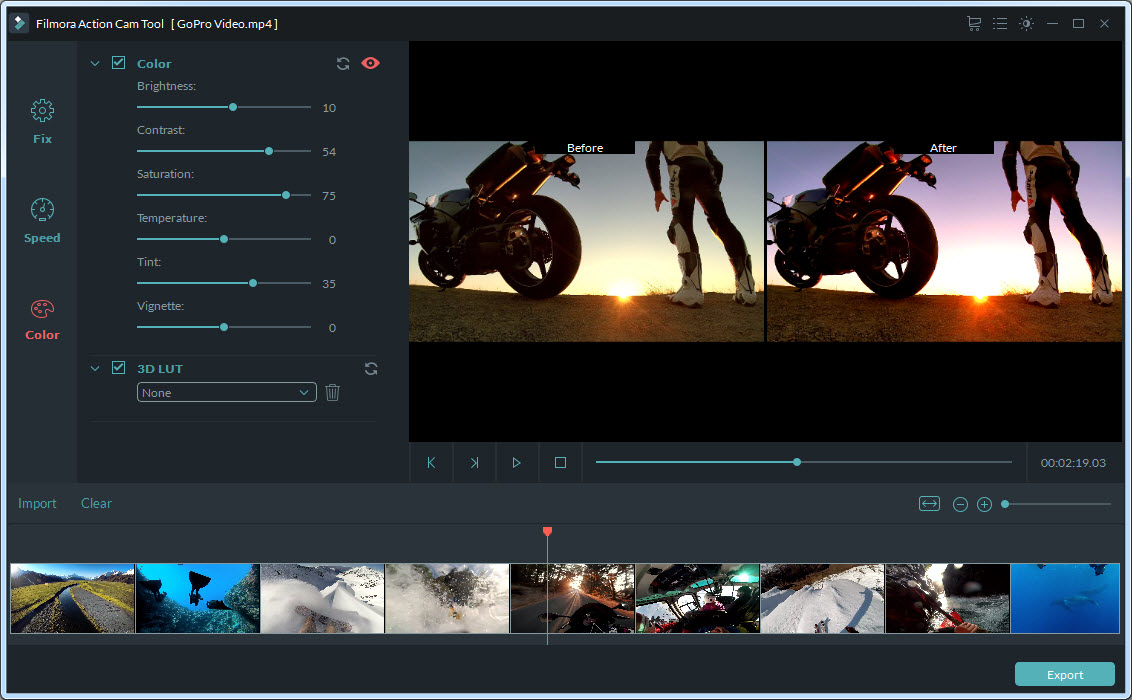Disable the 3D LUT checkbox
Image resolution: width=1132 pixels, height=700 pixels.
pos(118,368)
